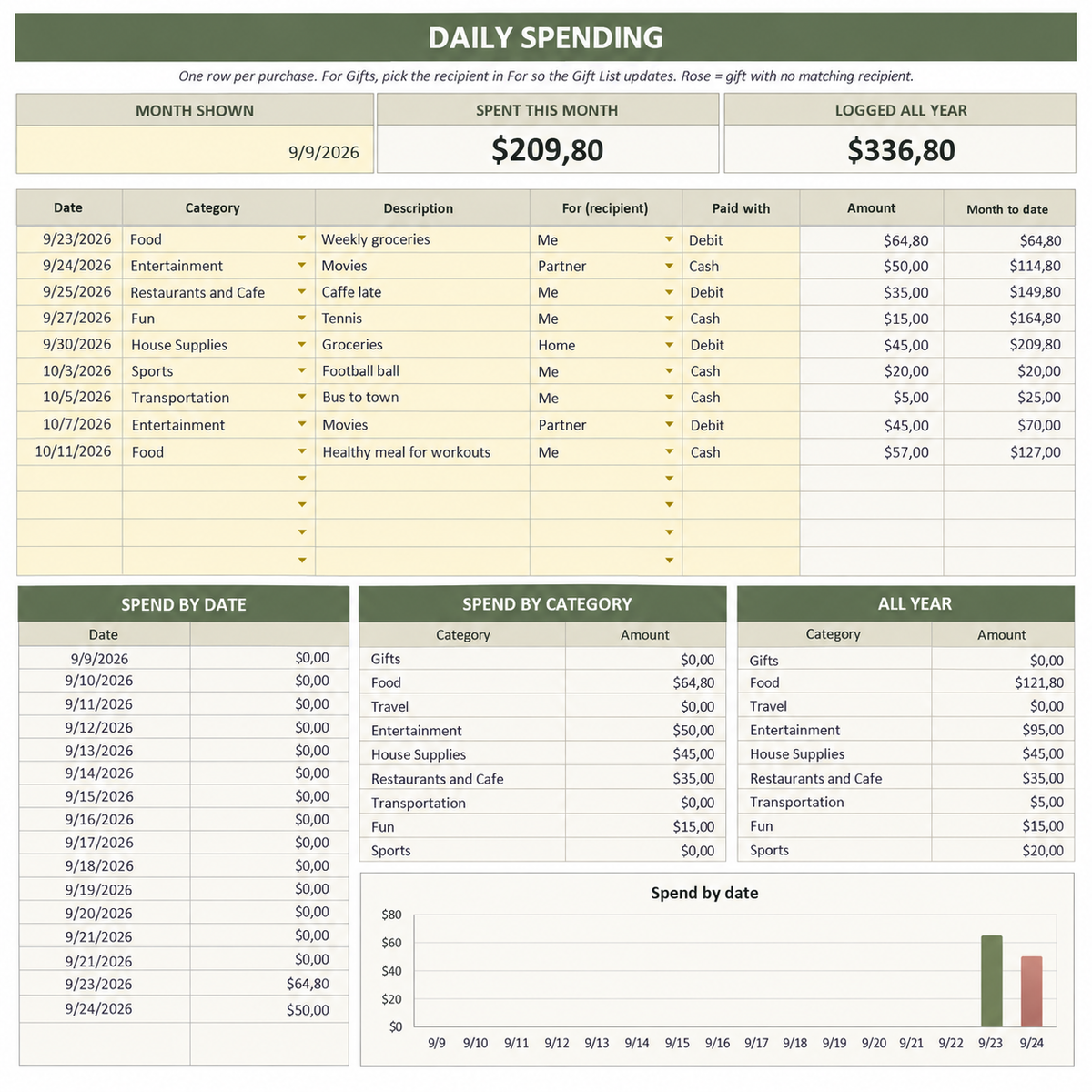1092x1092 pixels.
Task: Open Category dropdown on the 9/30/2026 row
Action: [x=301, y=345]
